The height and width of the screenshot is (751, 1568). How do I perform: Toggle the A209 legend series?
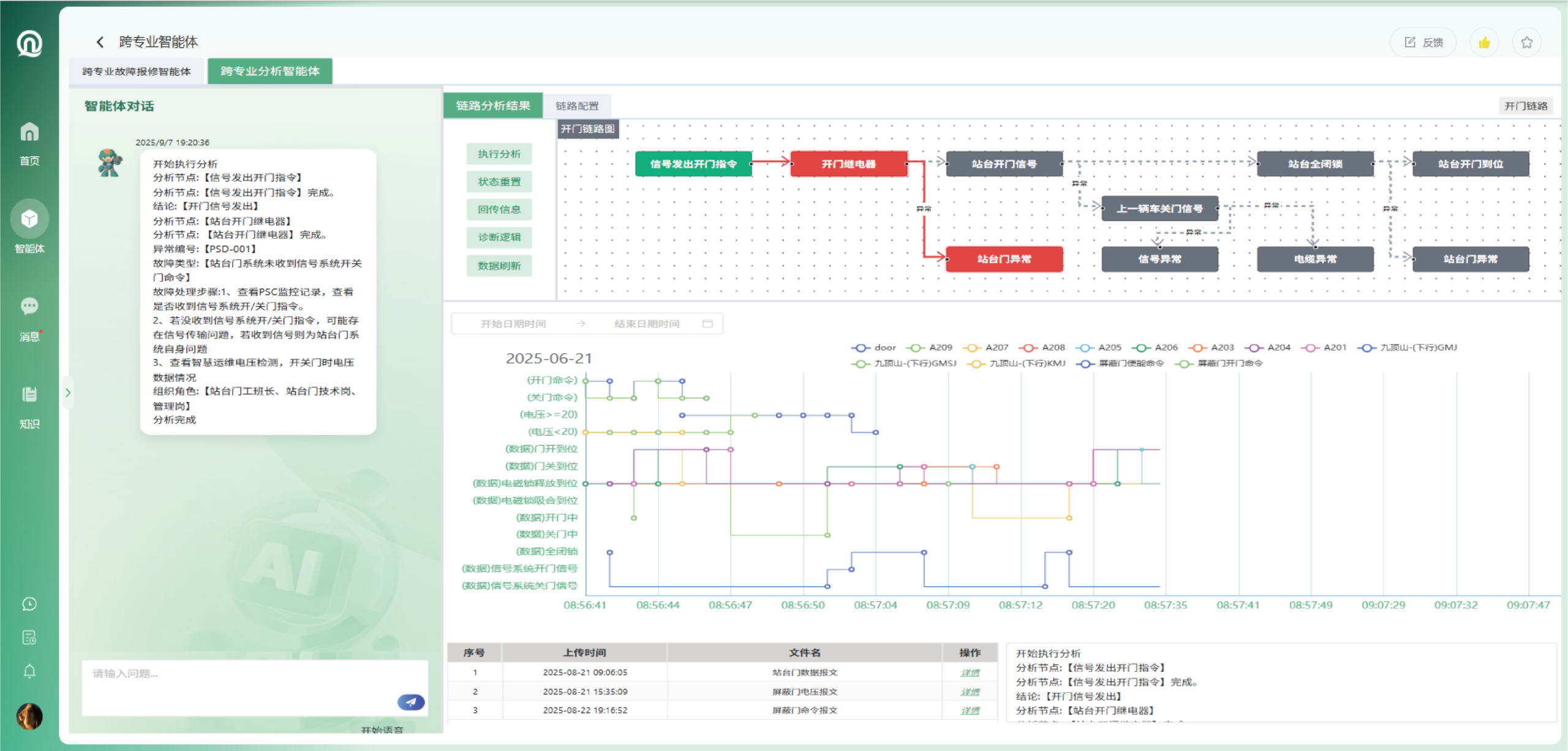tap(930, 347)
